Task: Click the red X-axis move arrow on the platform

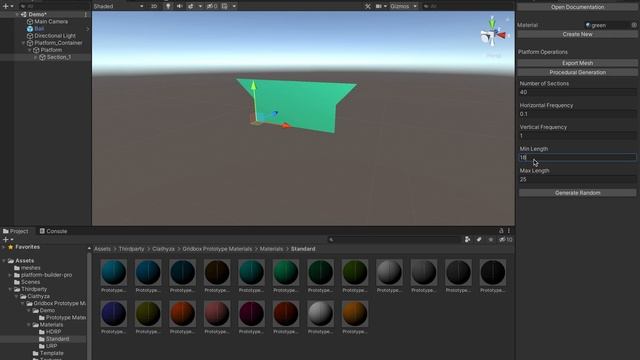Action: pyautogui.click(x=285, y=125)
